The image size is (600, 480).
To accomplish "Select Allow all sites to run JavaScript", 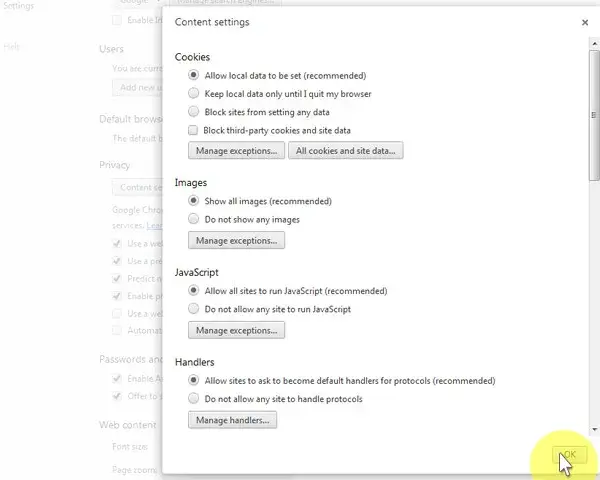I will click(194, 291).
